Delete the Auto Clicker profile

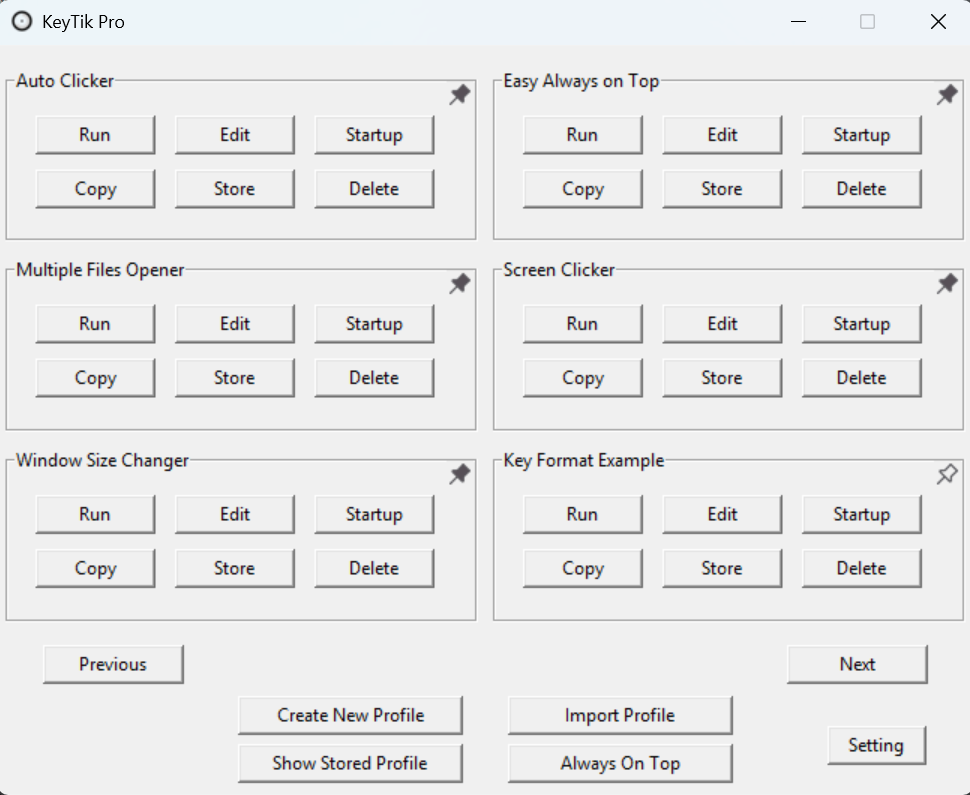point(374,189)
